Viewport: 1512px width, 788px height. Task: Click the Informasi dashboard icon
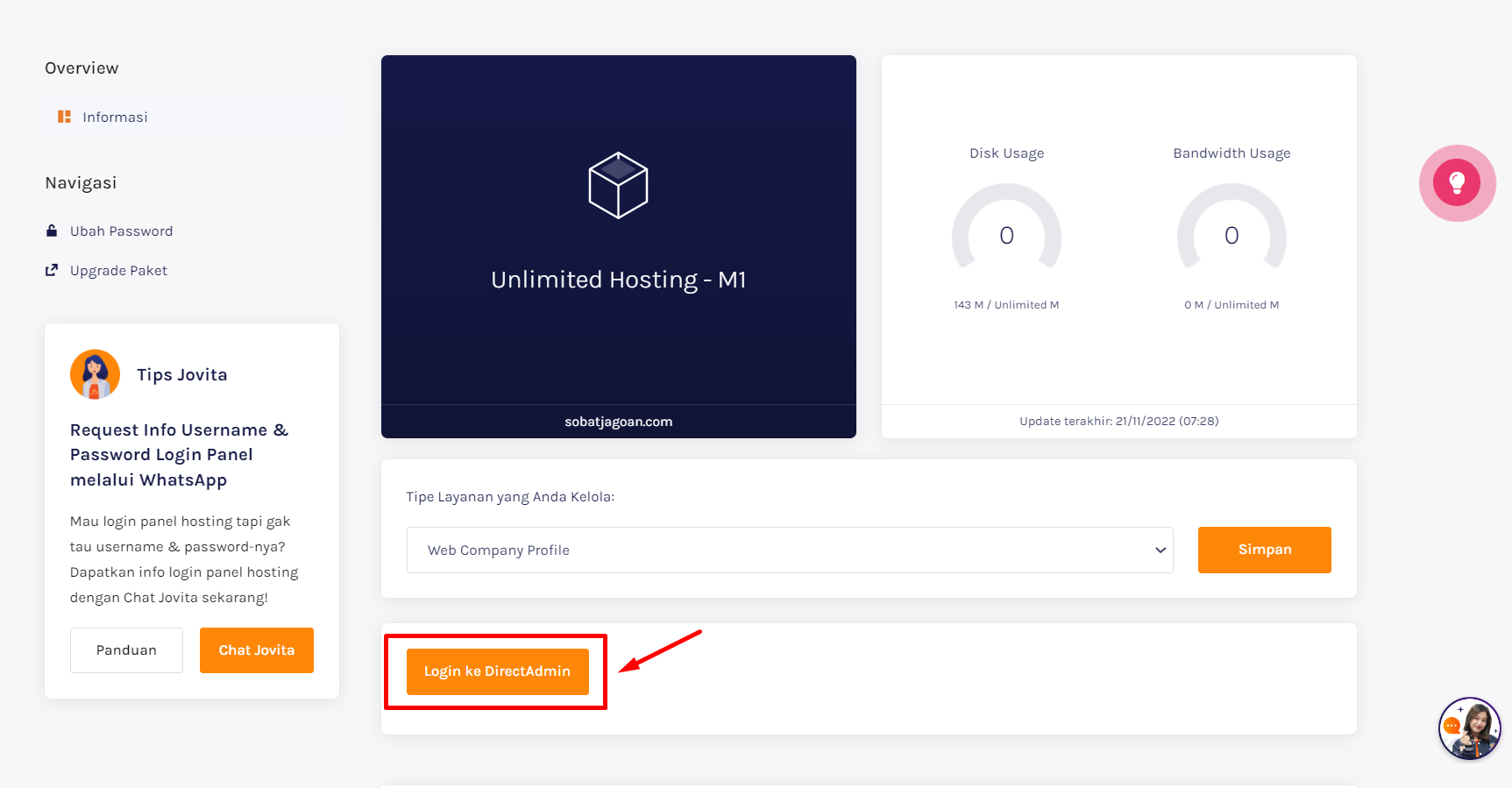pyautogui.click(x=64, y=117)
